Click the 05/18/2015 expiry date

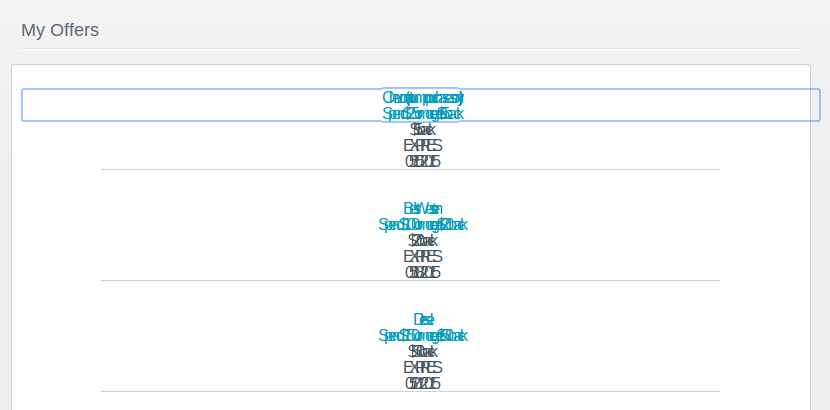[423, 272]
